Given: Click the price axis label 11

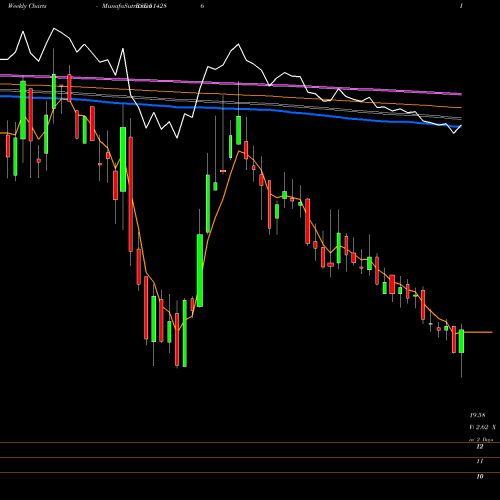Looking at the screenshot, I should tap(480, 461).
